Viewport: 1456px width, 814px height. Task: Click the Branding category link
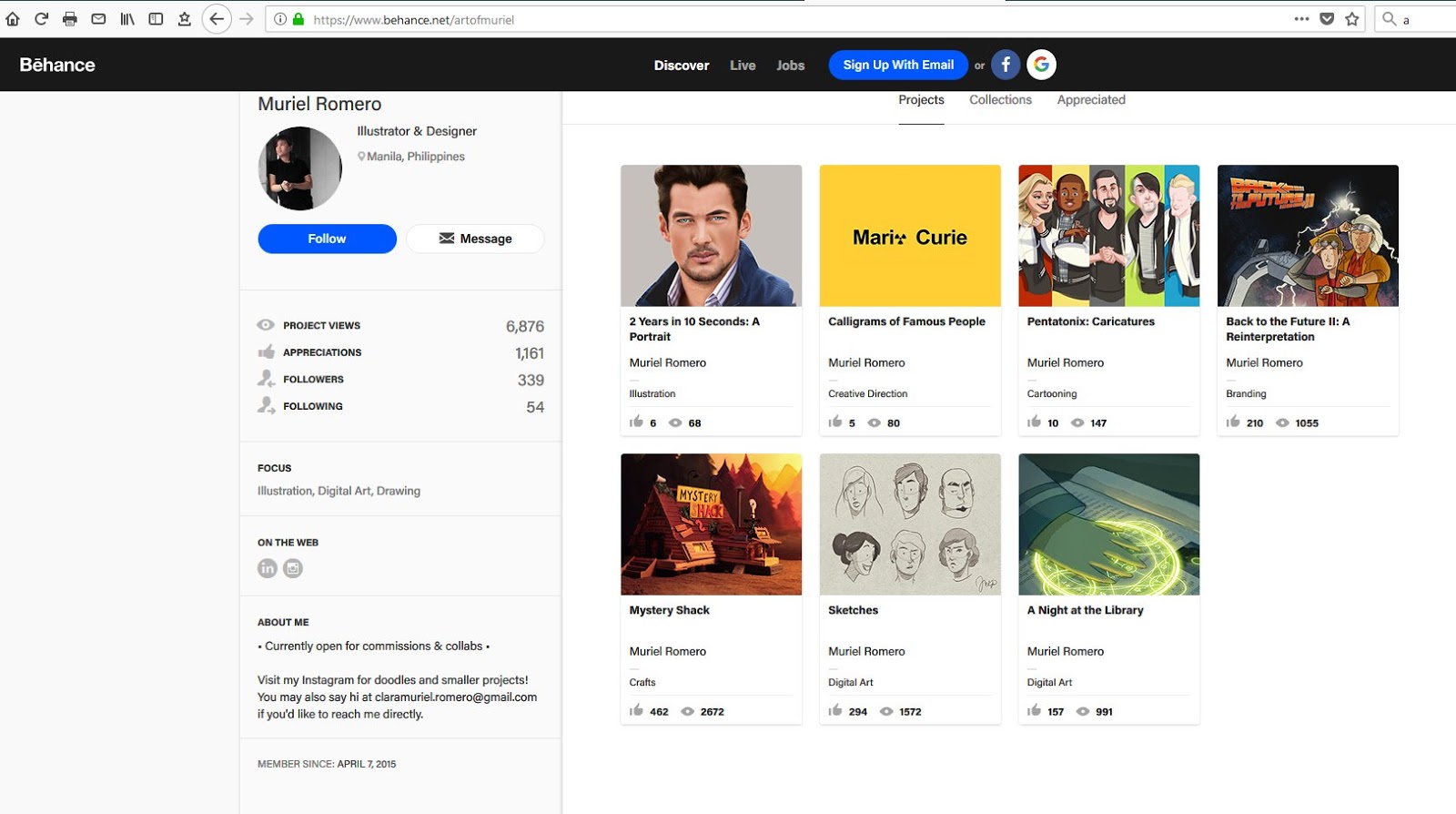1246,393
